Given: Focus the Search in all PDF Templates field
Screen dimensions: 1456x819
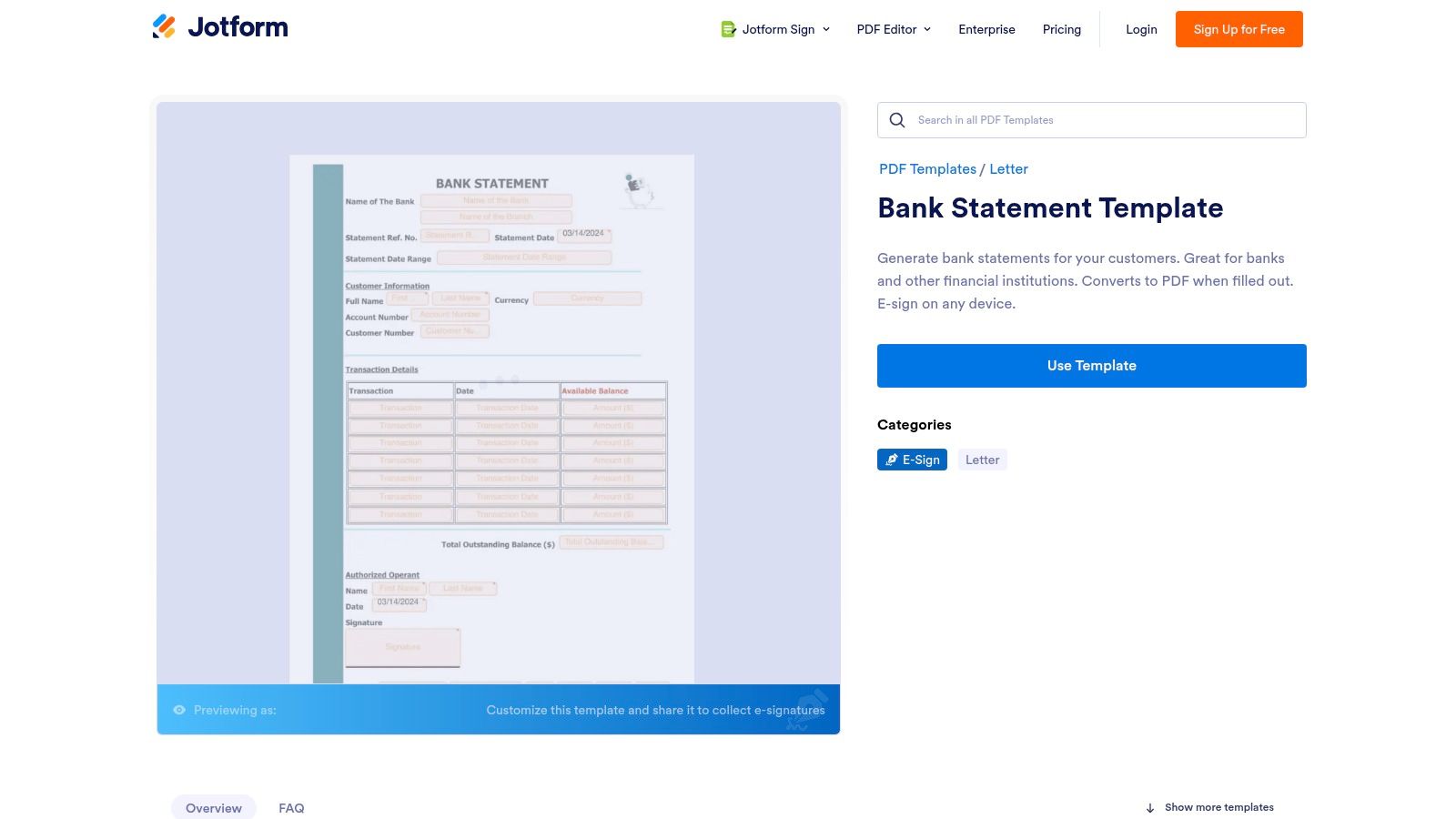Looking at the screenshot, I should [x=1092, y=120].
